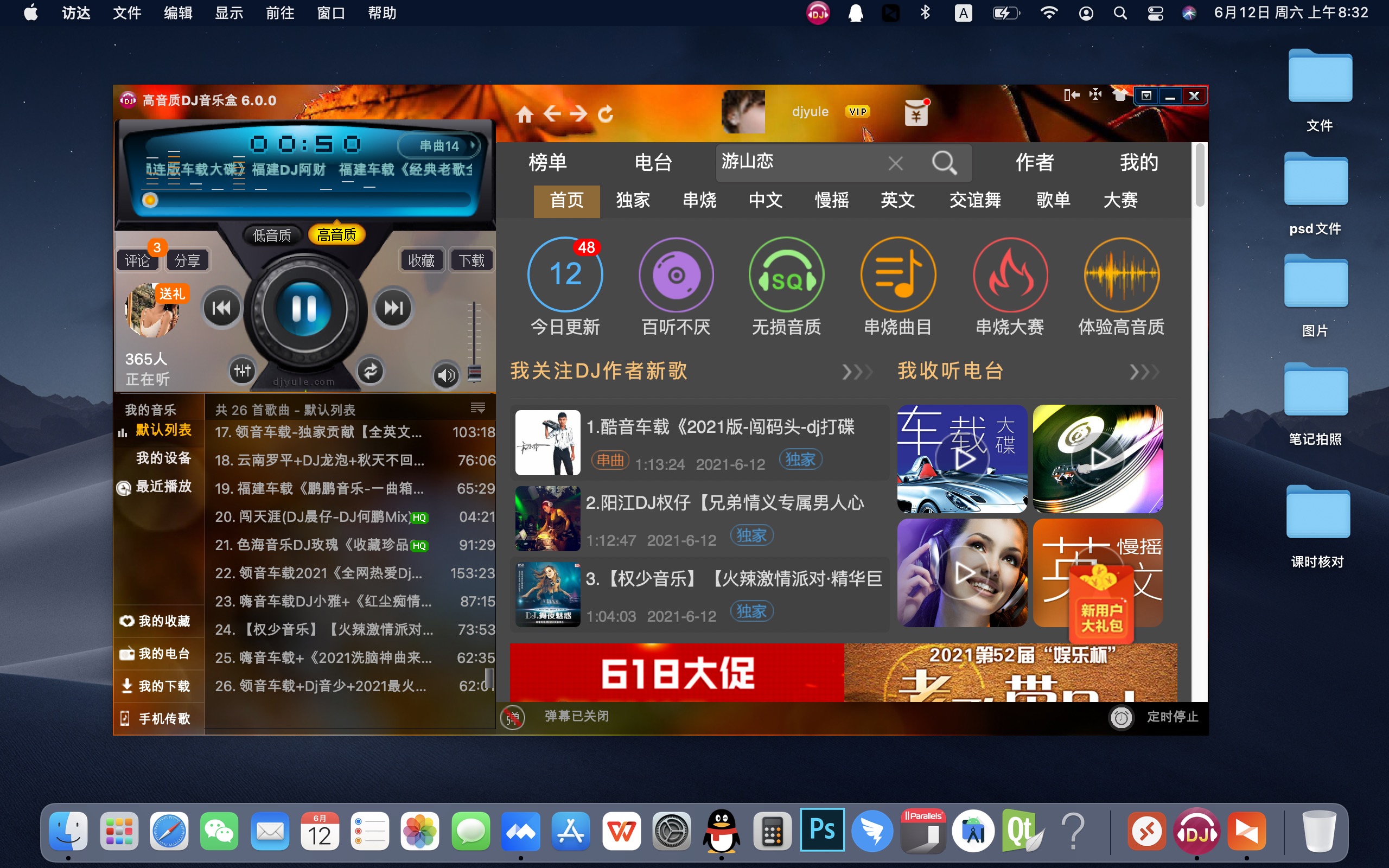This screenshot has height=868, width=1389.
Task: Expand 串曲14 track list dropdown
Action: pyautogui.click(x=439, y=146)
